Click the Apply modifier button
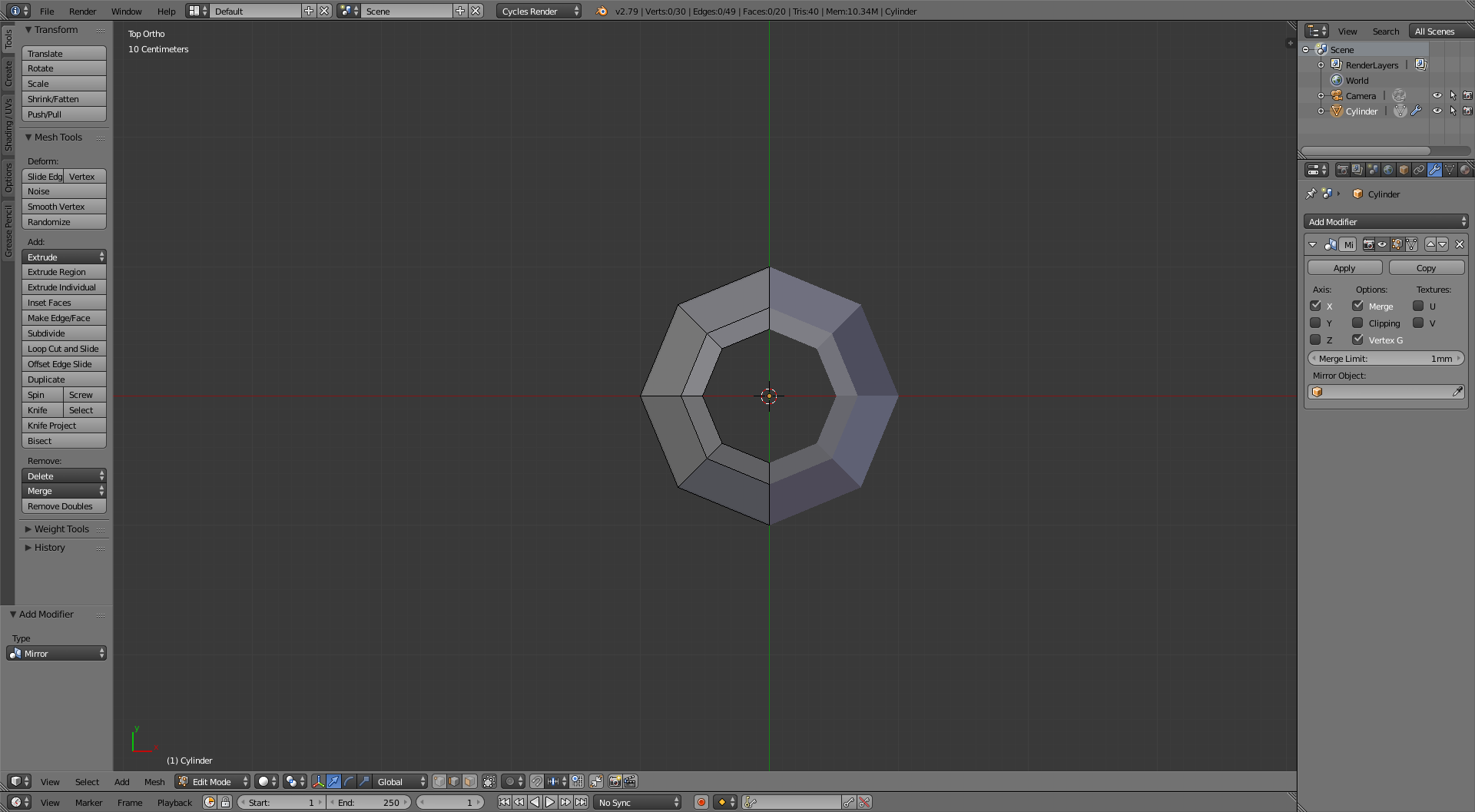Viewport: 1475px width, 812px height. (1344, 267)
